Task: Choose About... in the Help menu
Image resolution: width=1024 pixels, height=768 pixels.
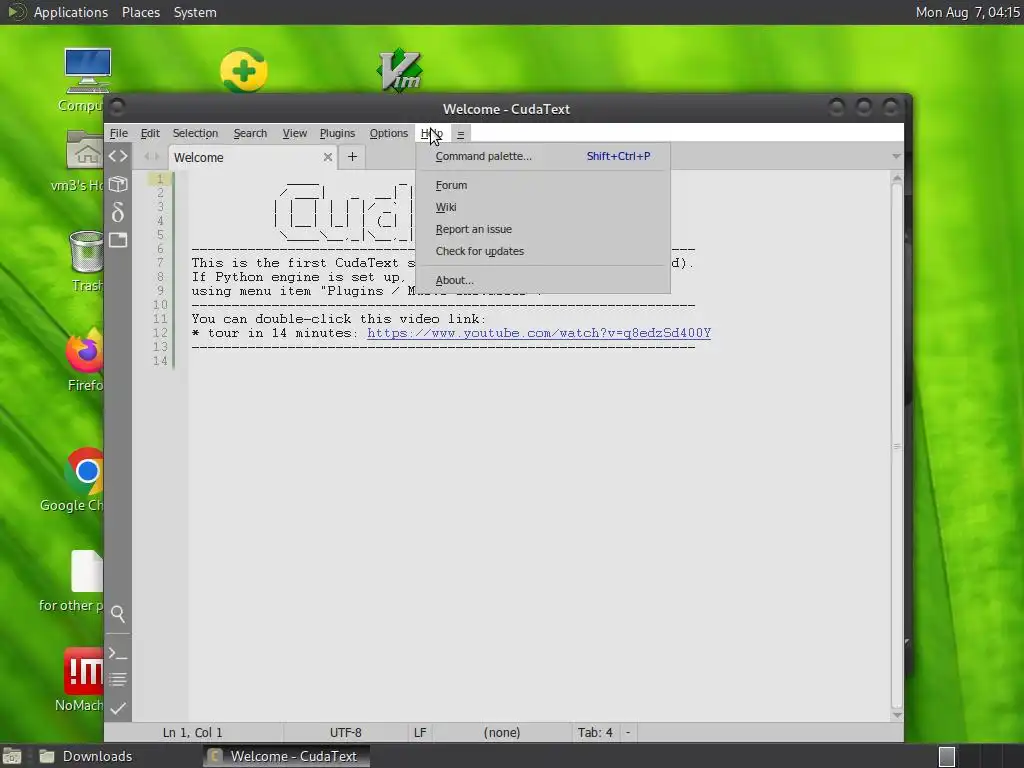Action: pos(543,280)
